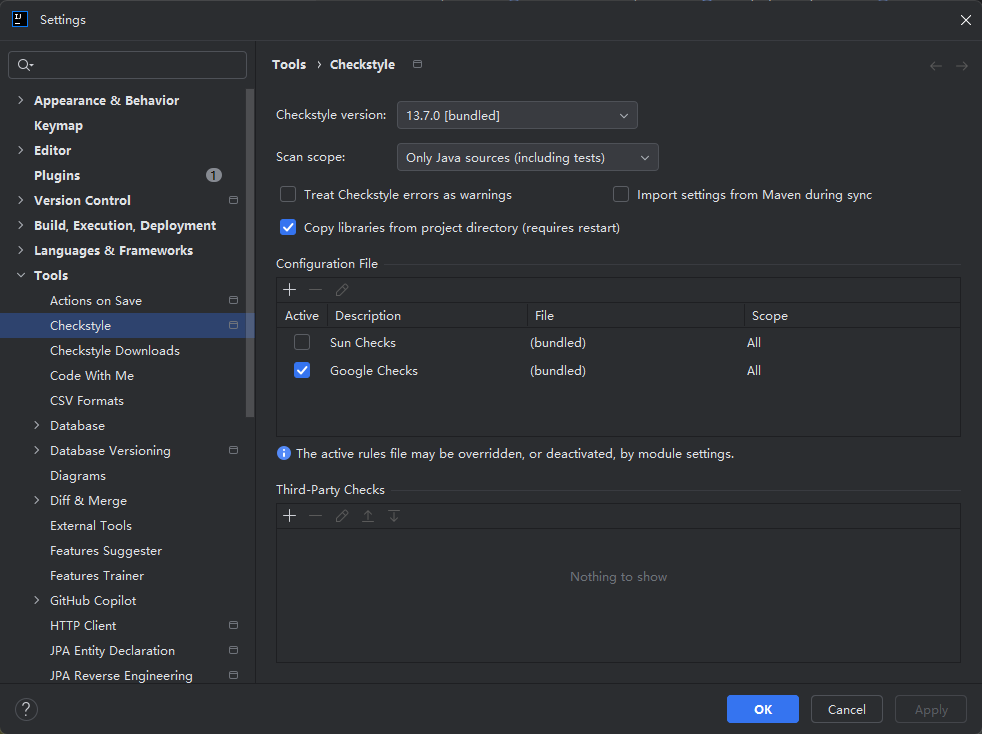Move third-party check down arrow icon
Screen dimensions: 982x734
(x=394, y=516)
